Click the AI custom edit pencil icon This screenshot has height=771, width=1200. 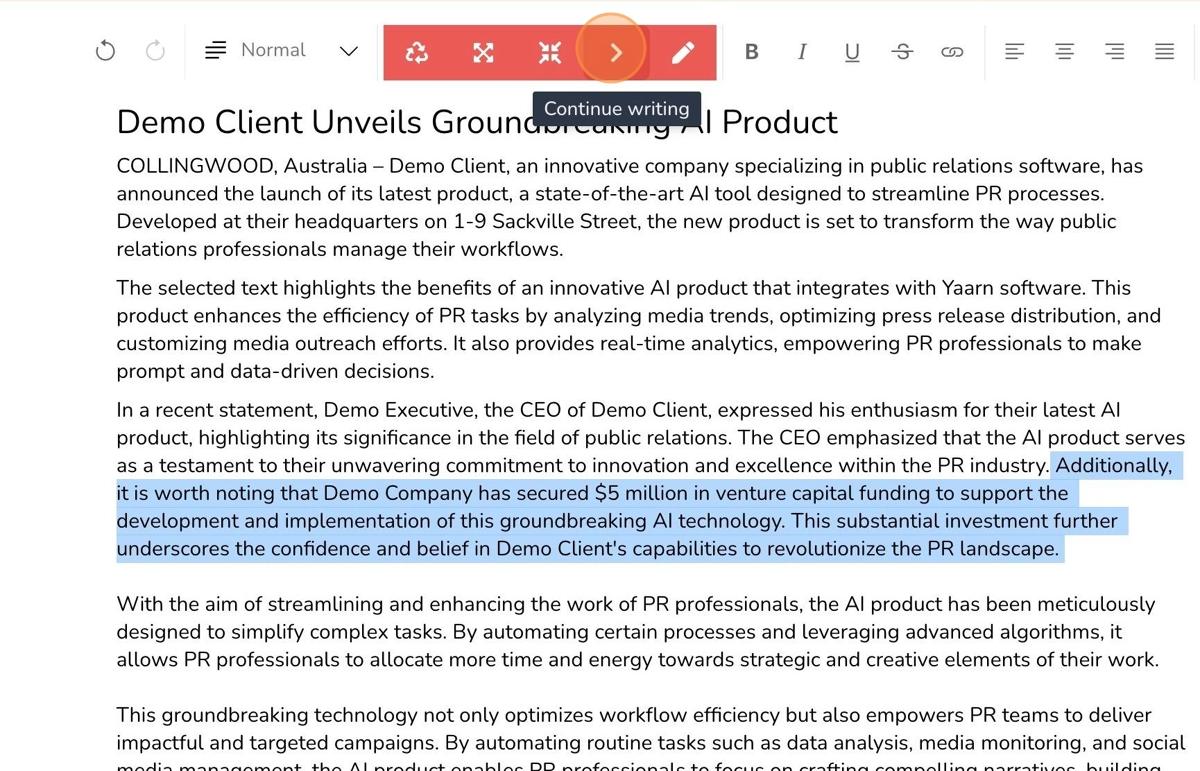point(683,52)
